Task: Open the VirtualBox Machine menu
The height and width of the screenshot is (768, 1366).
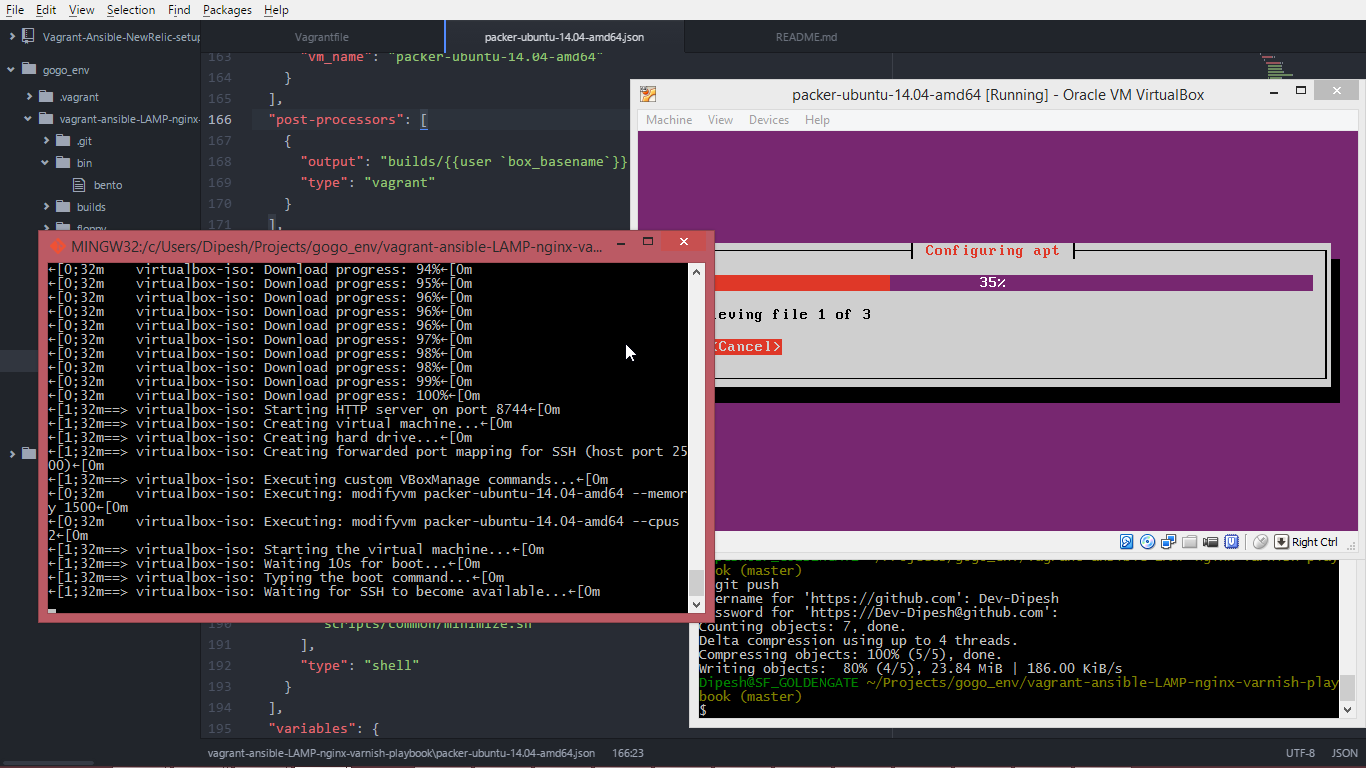Action: click(x=669, y=120)
